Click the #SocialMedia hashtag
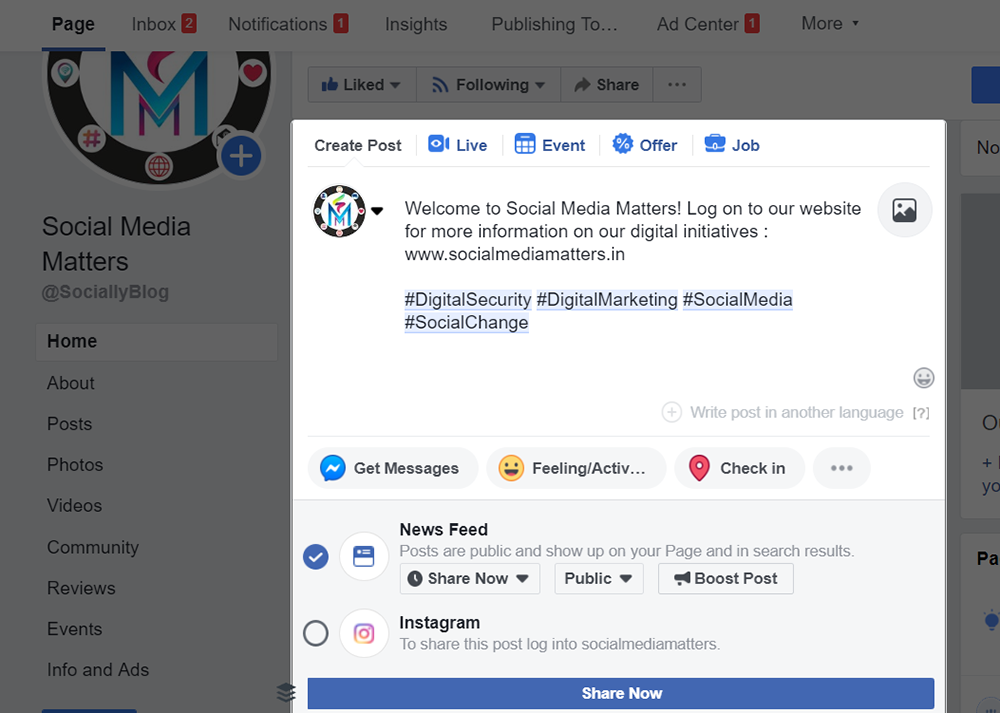1000x713 pixels. [x=738, y=300]
